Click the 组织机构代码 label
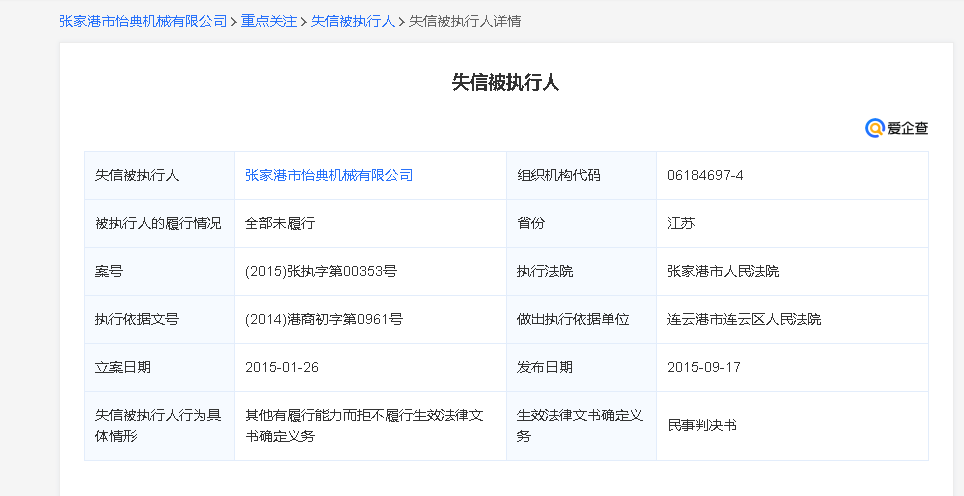 (x=558, y=175)
